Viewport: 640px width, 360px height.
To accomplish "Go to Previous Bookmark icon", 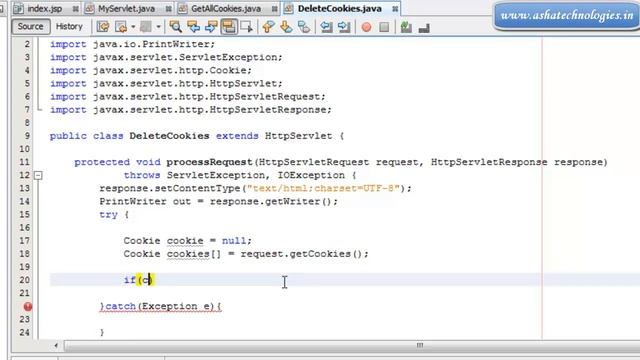I will tap(268, 27).
